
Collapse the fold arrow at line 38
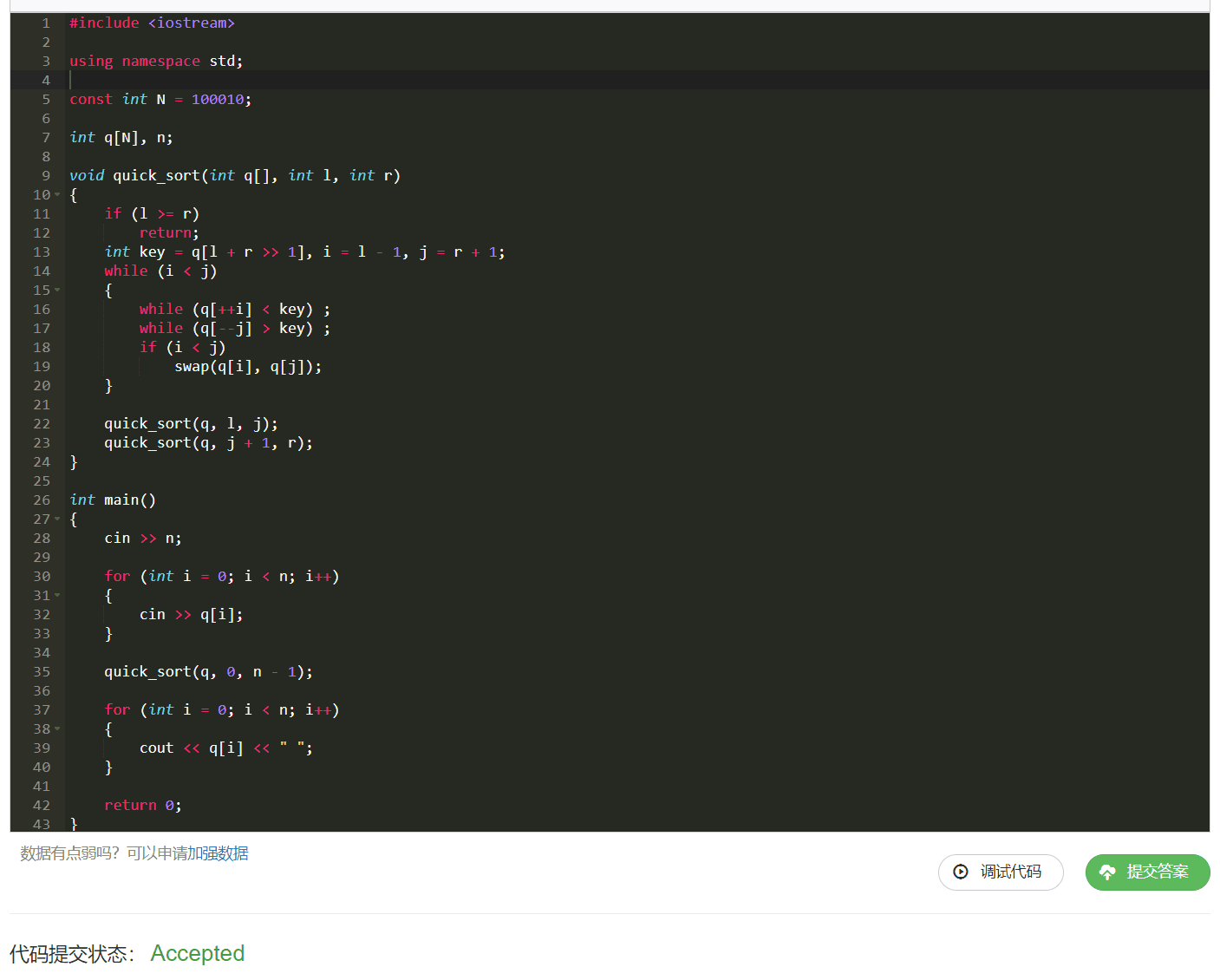[58, 728]
